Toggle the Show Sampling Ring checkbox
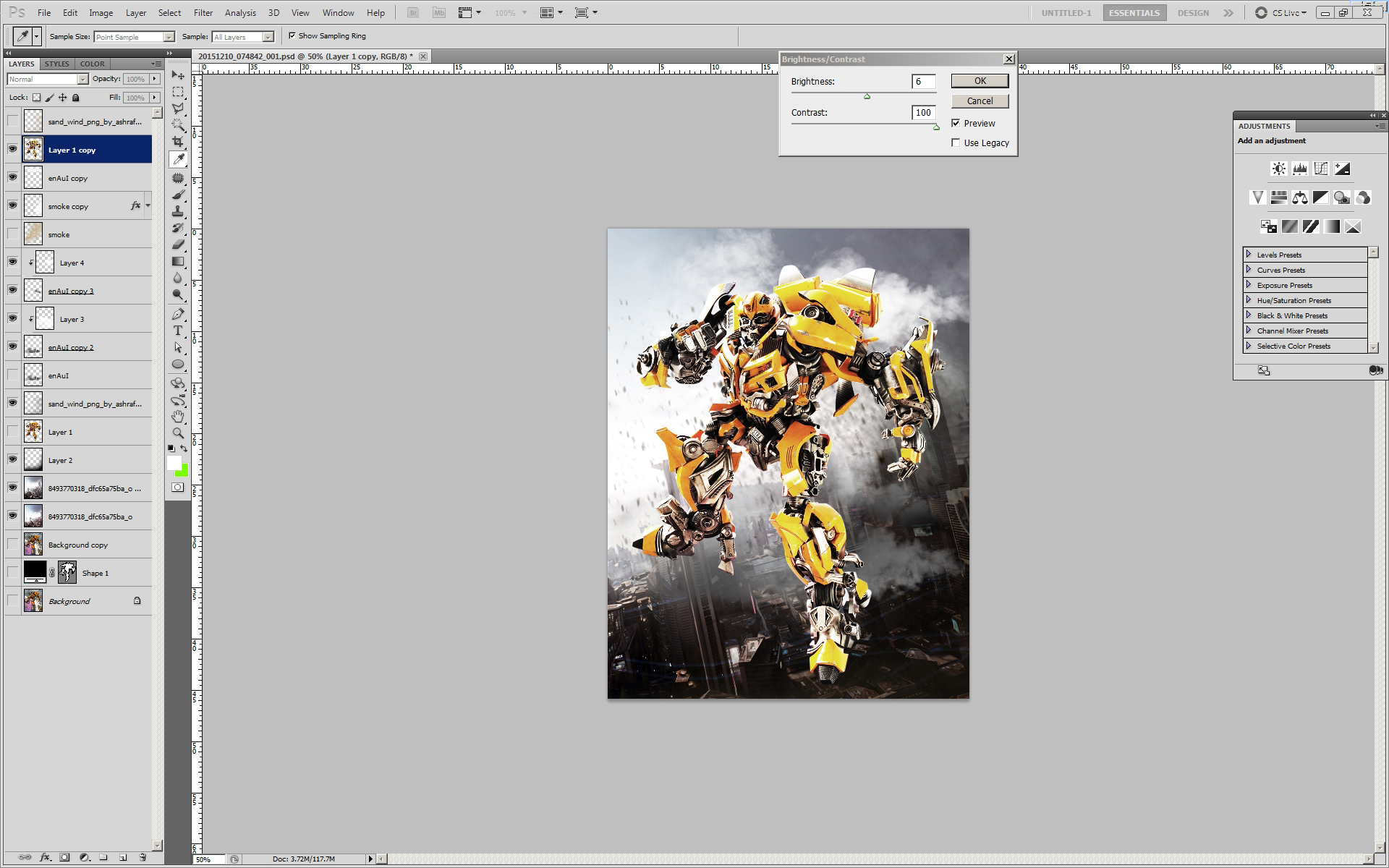This screenshot has width=1389, height=868. pyautogui.click(x=292, y=35)
